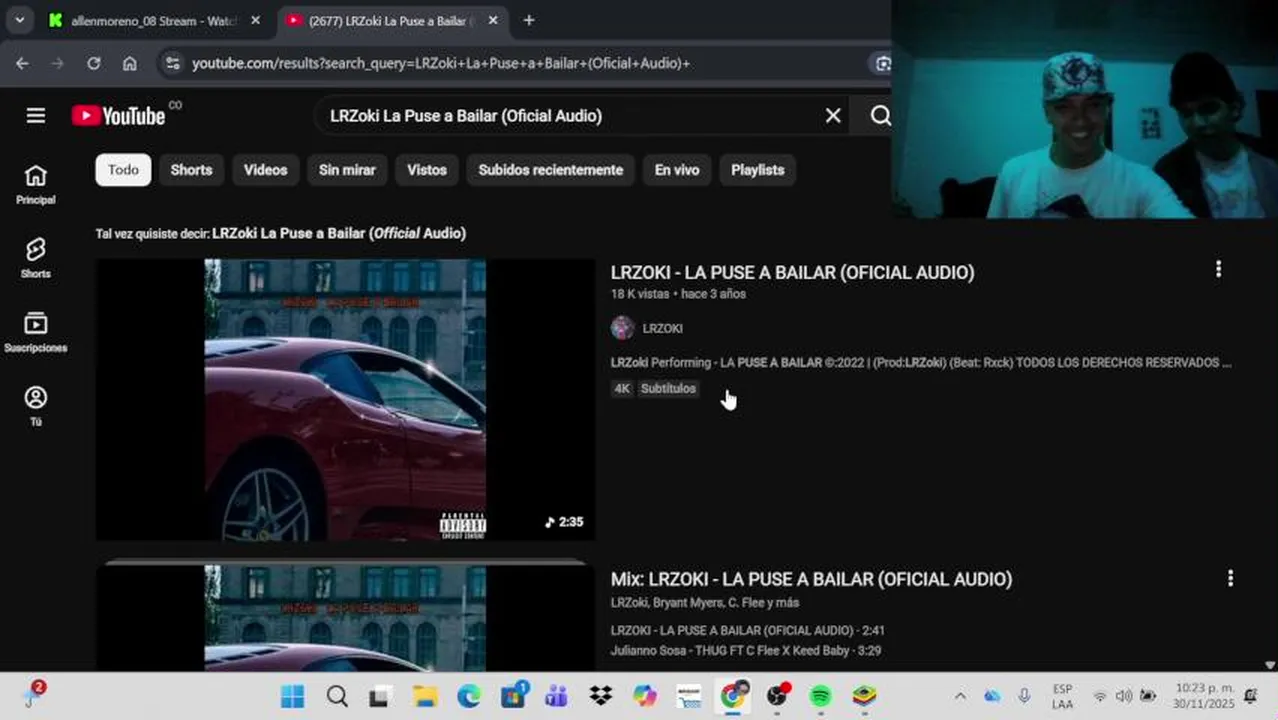The width and height of the screenshot is (1278, 720).
Task: Open Suscripciones in the sidebar
Action: click(x=36, y=333)
